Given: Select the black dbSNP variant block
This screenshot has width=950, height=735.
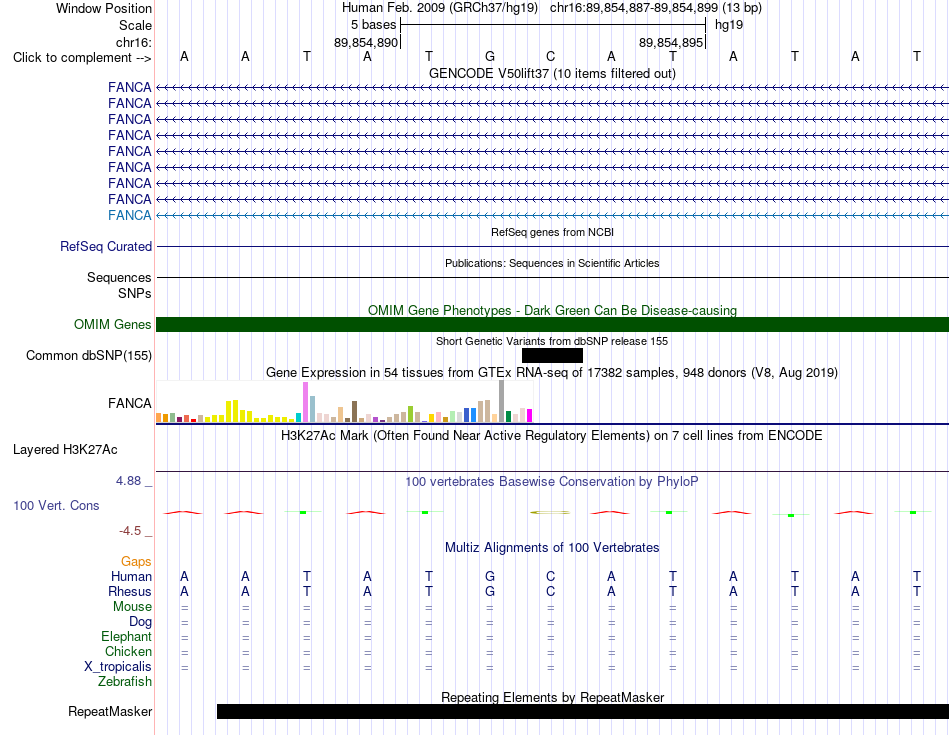Looking at the screenshot, I should point(552,356).
